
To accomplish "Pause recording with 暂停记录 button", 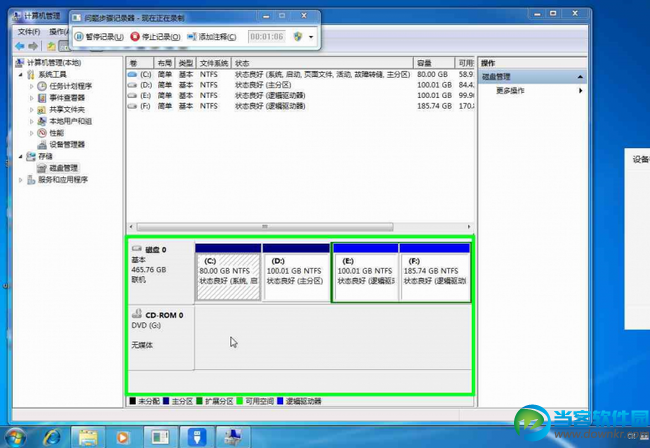I will click(99, 37).
